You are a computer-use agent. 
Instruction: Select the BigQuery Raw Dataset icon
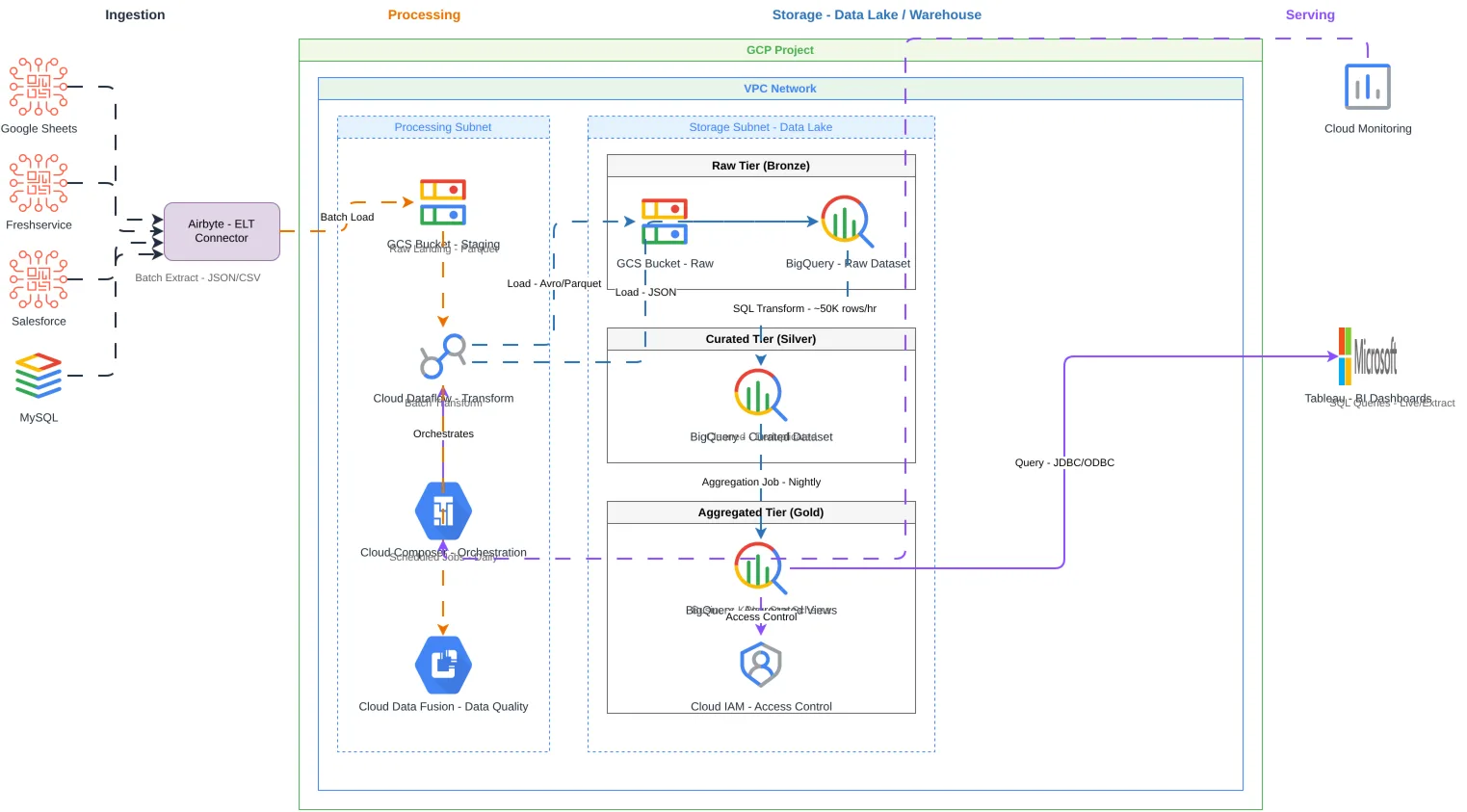pyautogui.click(x=848, y=222)
